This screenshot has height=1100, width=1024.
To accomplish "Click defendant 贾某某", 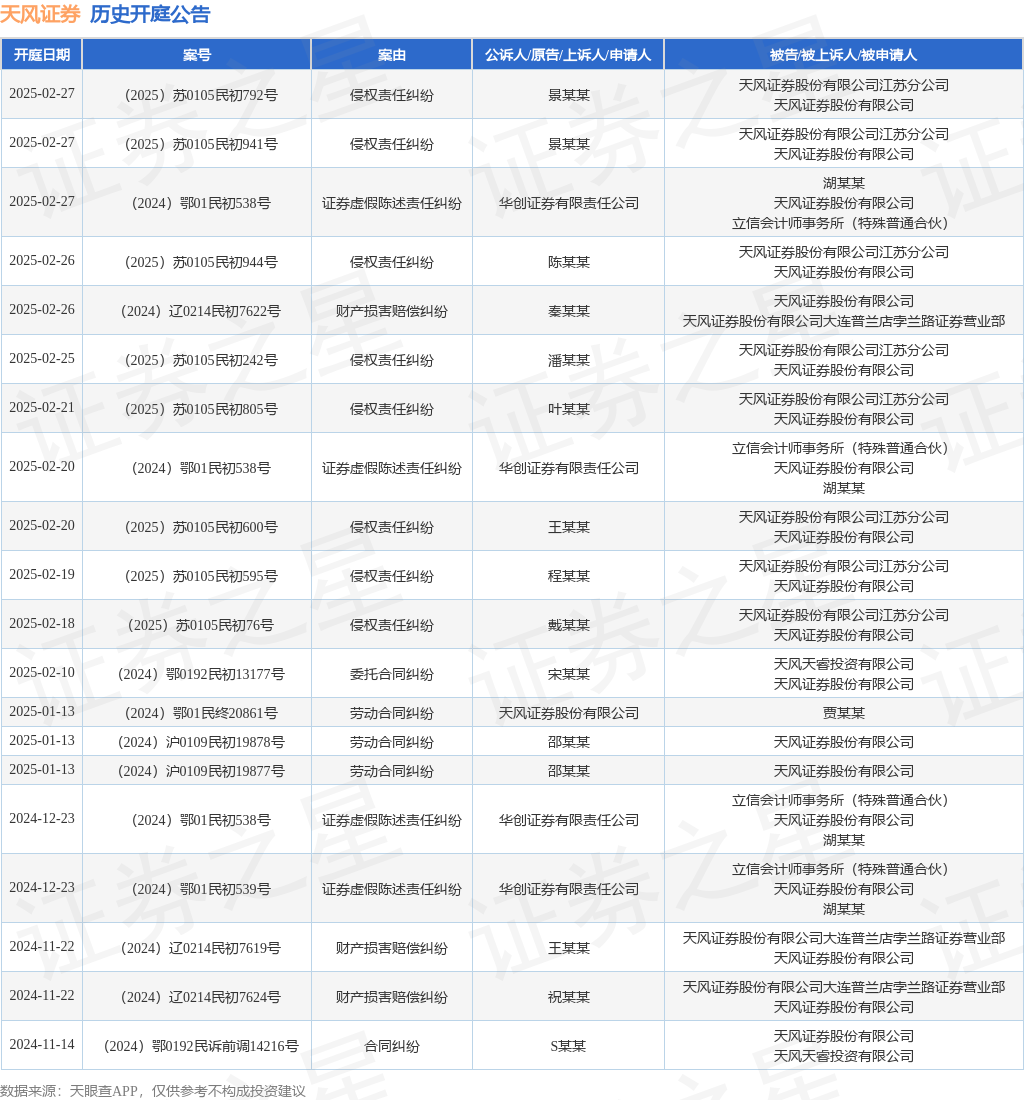I will pos(843,713).
